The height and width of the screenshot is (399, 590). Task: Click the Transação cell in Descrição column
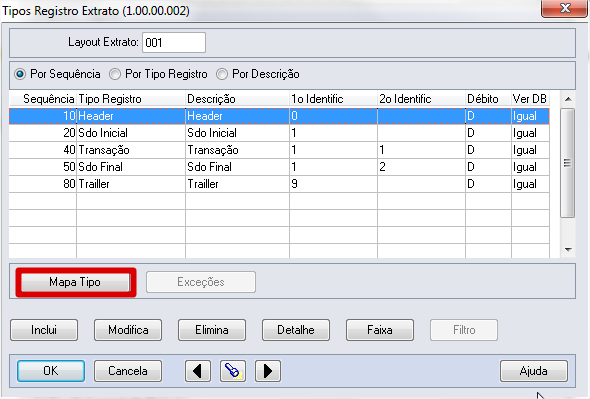(237, 150)
